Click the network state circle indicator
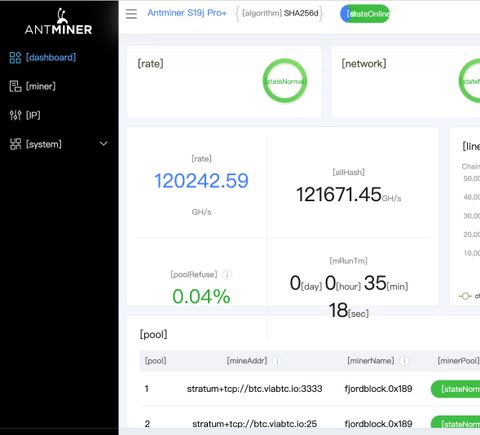This screenshot has width=480, height=435. 470,81
